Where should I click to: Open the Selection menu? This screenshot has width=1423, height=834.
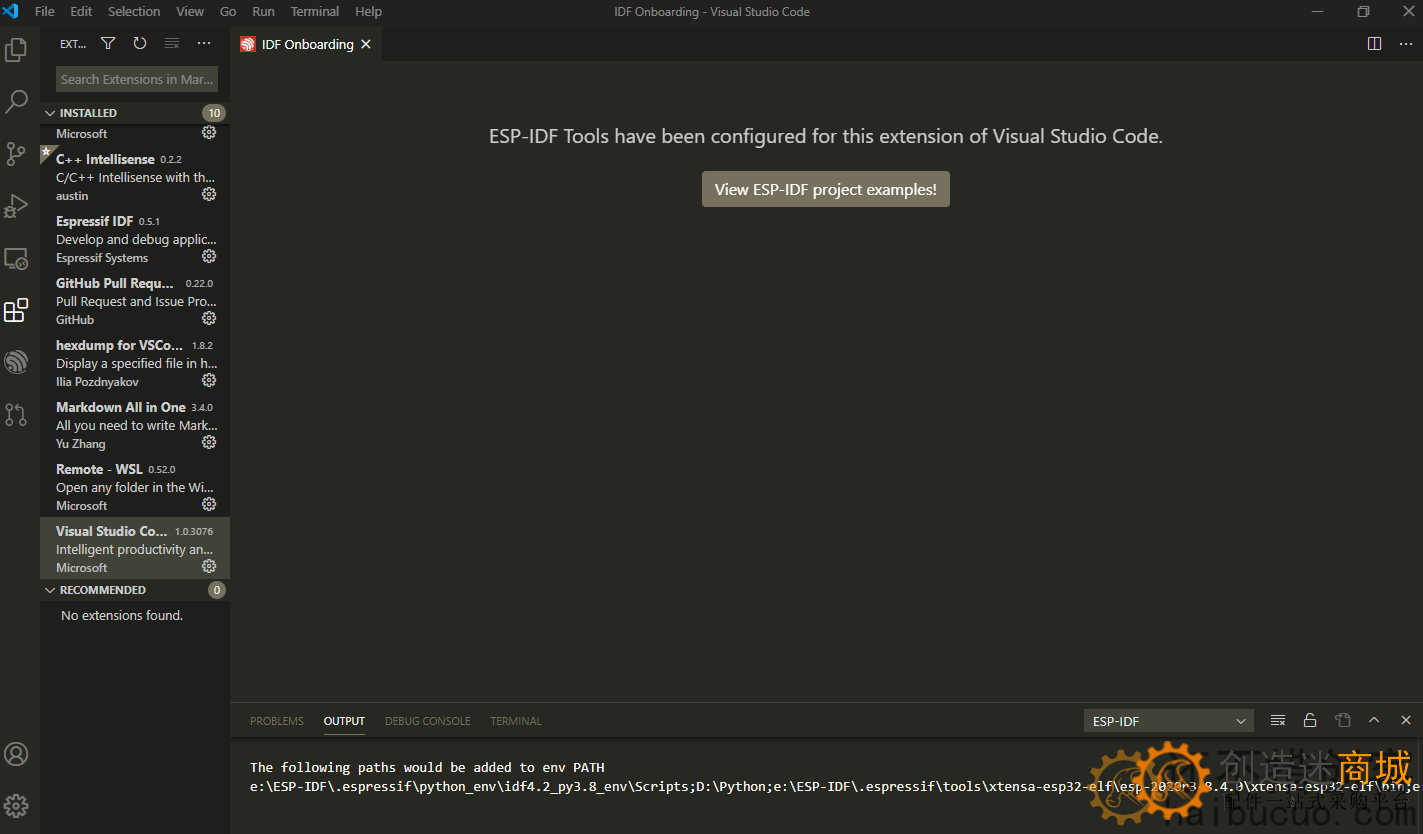[134, 12]
